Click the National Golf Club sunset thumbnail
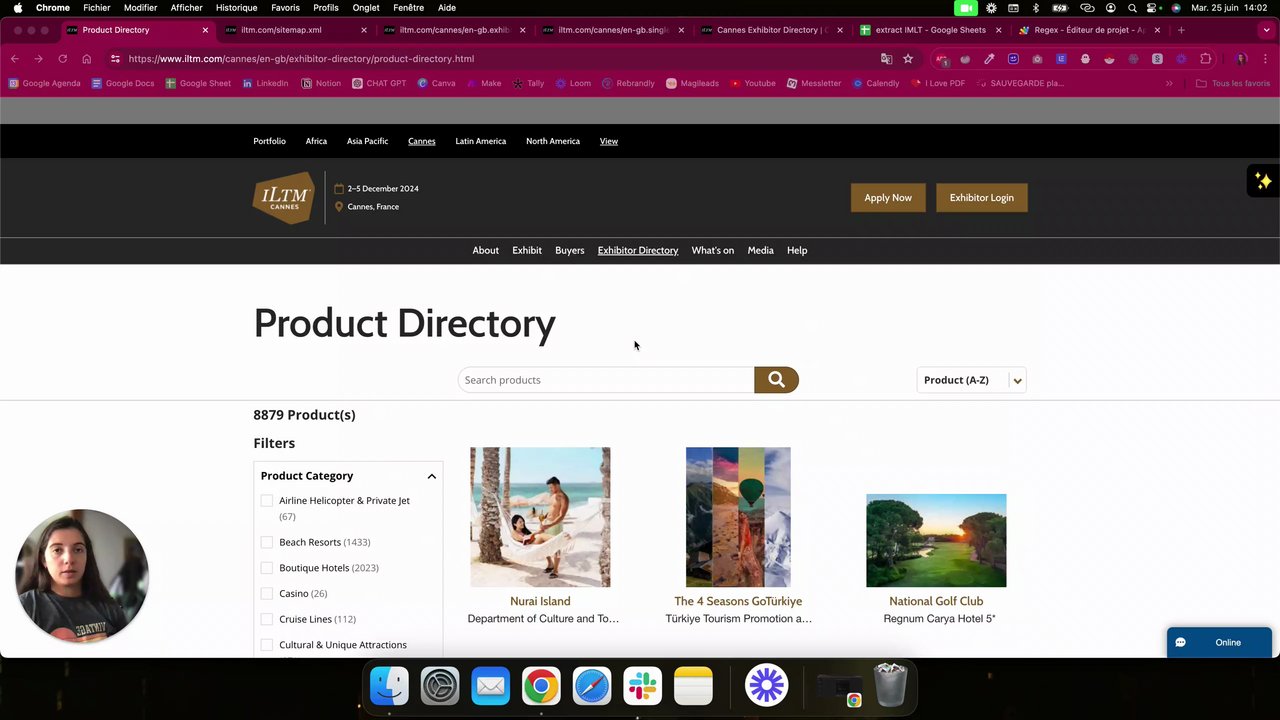The height and width of the screenshot is (720, 1280). [936, 540]
